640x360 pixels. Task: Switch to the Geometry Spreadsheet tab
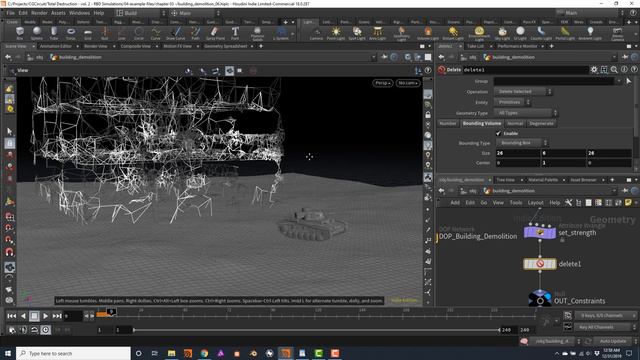(x=226, y=46)
